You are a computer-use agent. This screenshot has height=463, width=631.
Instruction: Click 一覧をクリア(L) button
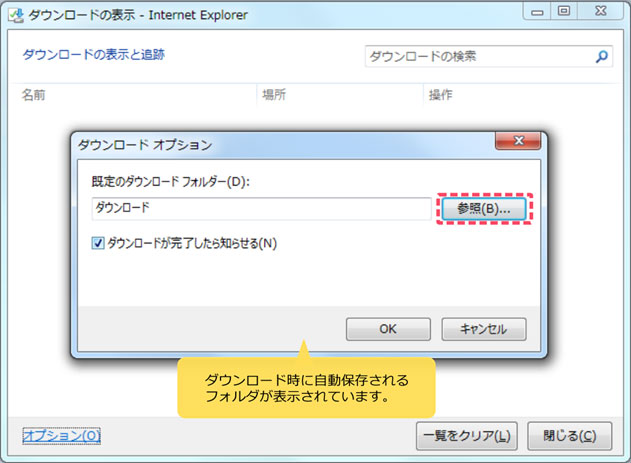[x=467, y=436]
